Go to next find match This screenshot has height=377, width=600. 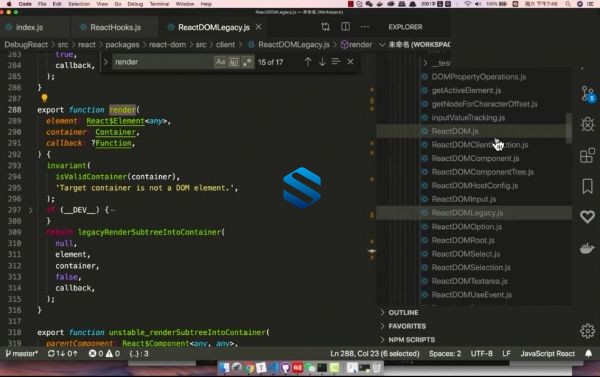pyautogui.click(x=322, y=62)
